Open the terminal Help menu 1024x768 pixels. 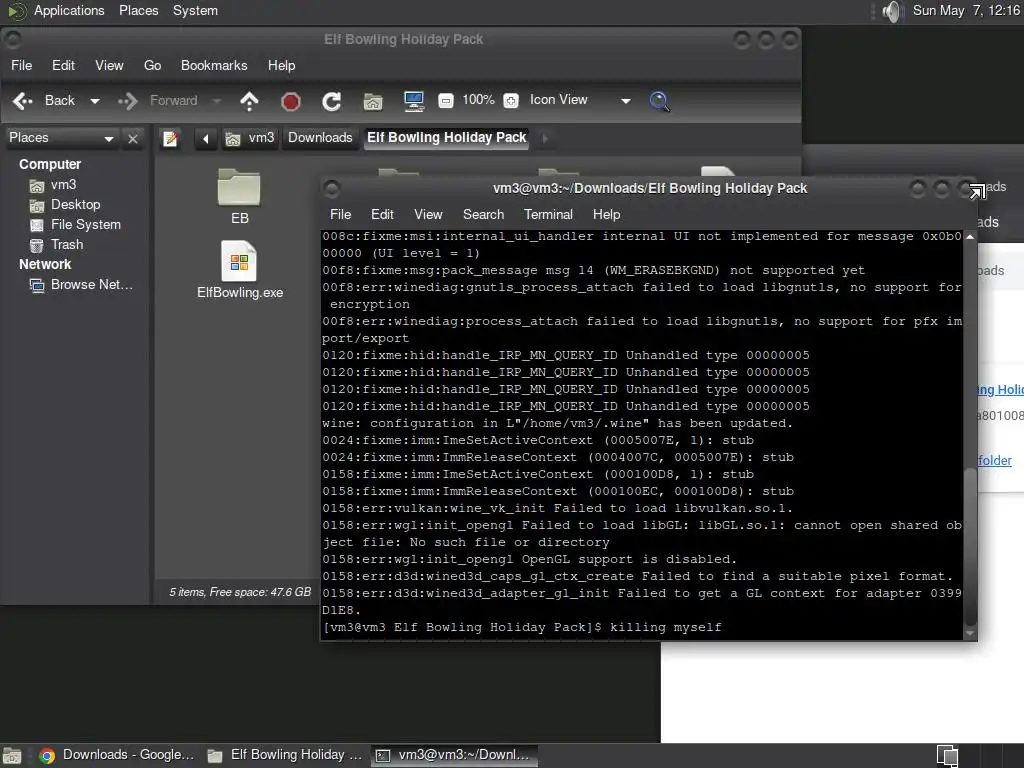607,214
